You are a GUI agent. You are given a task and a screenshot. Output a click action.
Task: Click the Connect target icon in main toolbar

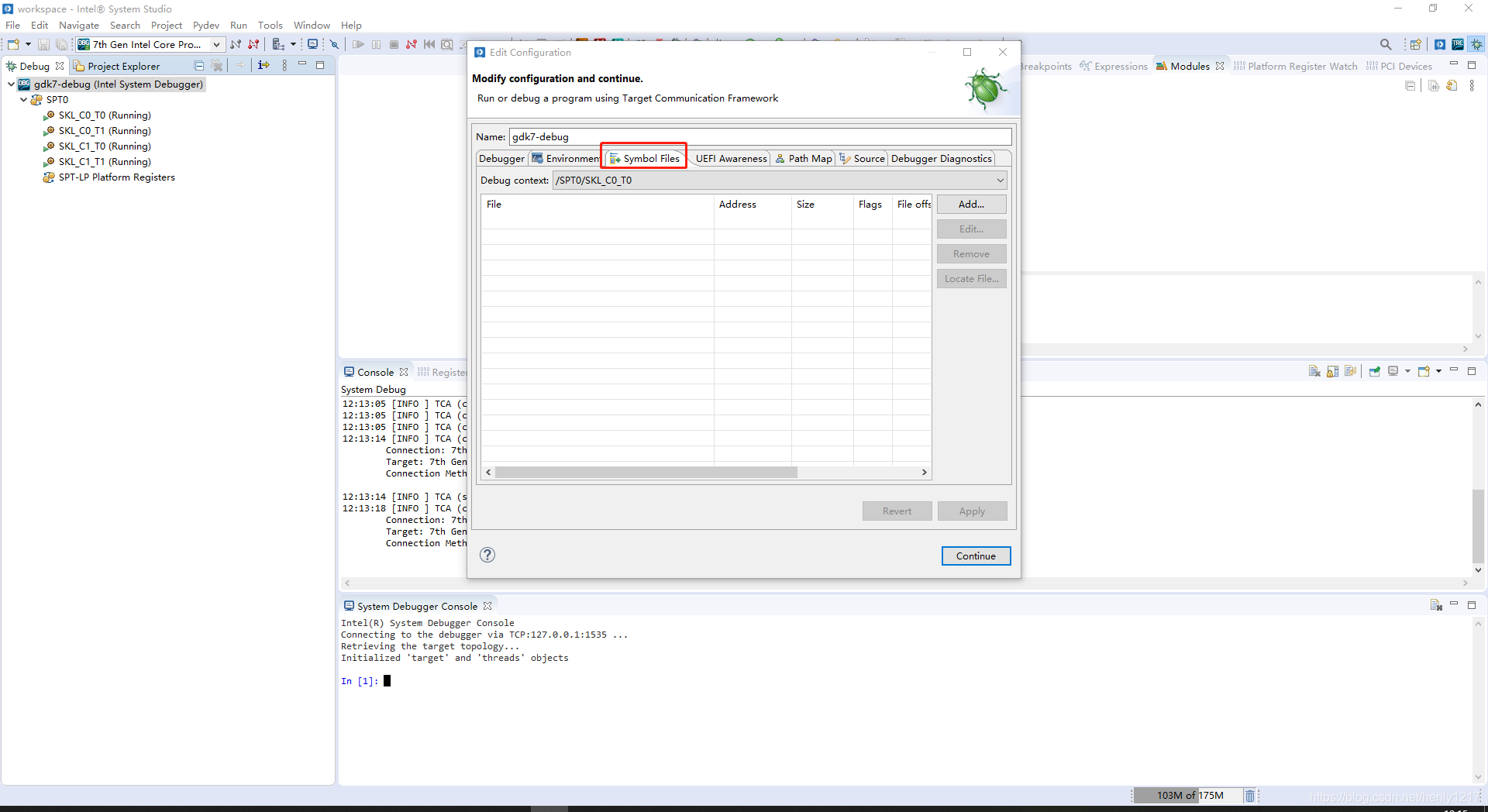[236, 44]
